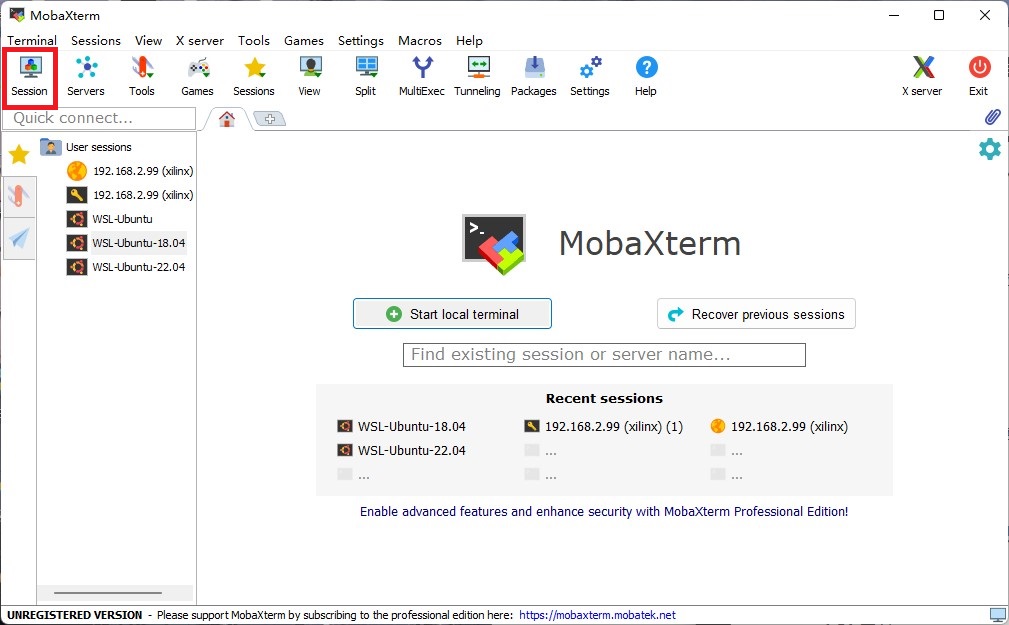The height and width of the screenshot is (625, 1009).
Task: Click the UNREGISTERED VERSION status text
Action: (x=75, y=615)
